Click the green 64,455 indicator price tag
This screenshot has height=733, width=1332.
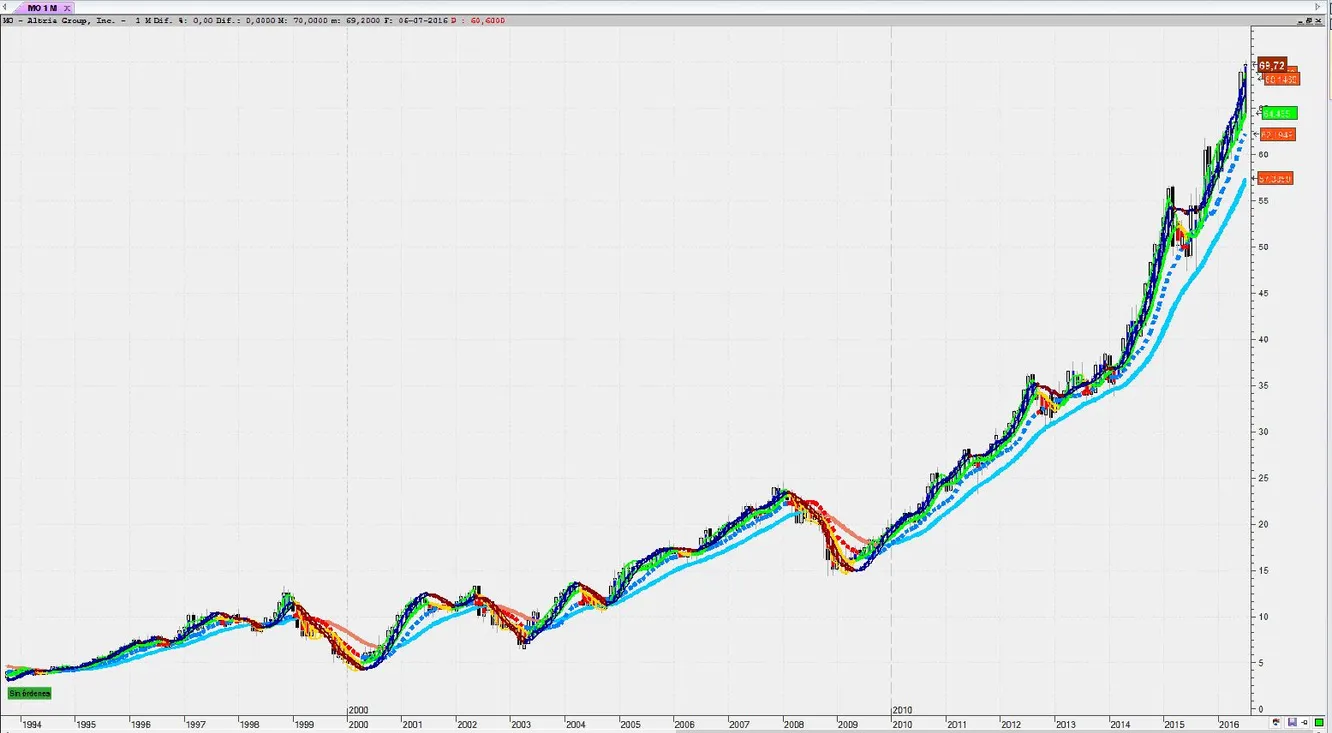coord(1278,113)
